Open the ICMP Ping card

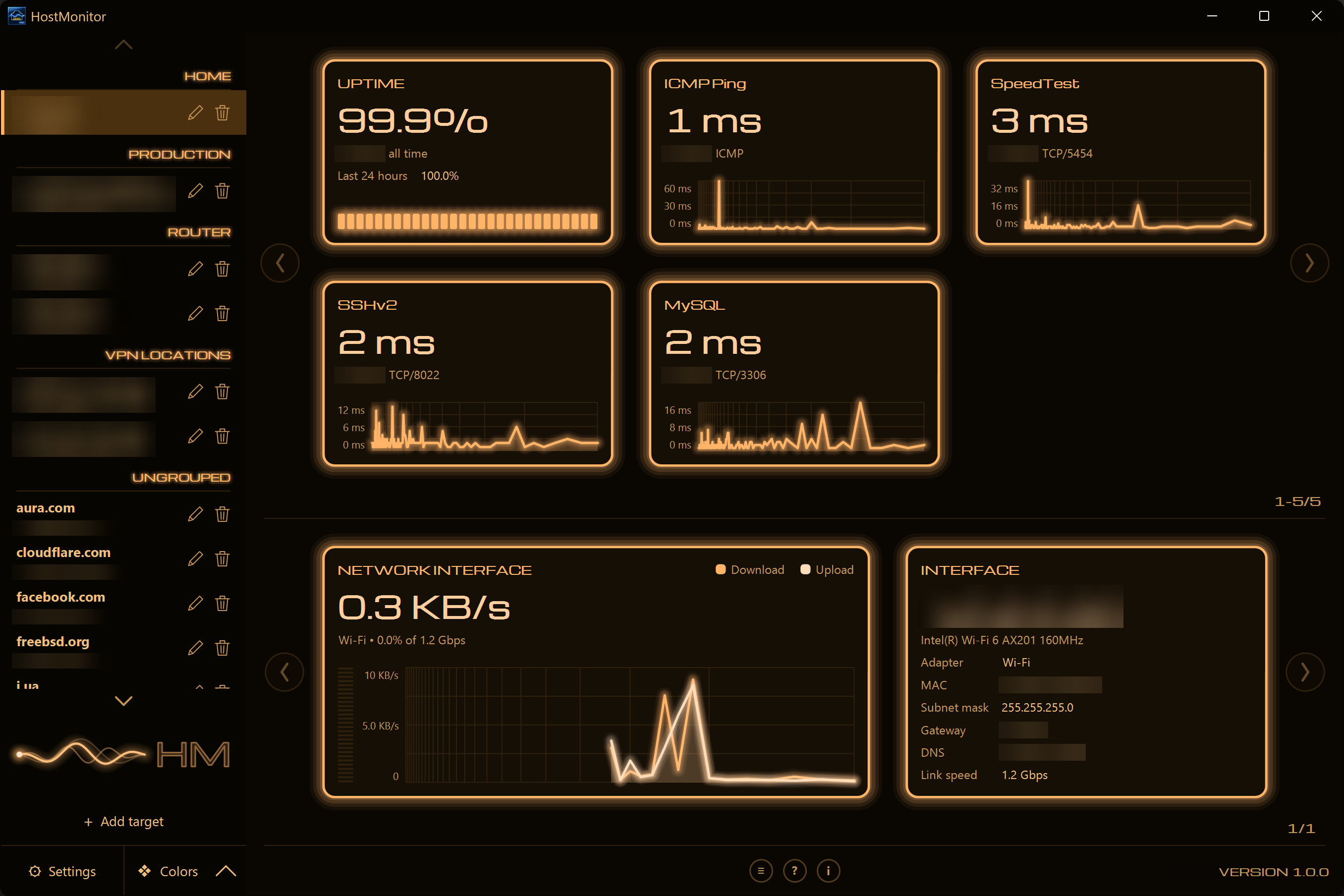pos(794,153)
